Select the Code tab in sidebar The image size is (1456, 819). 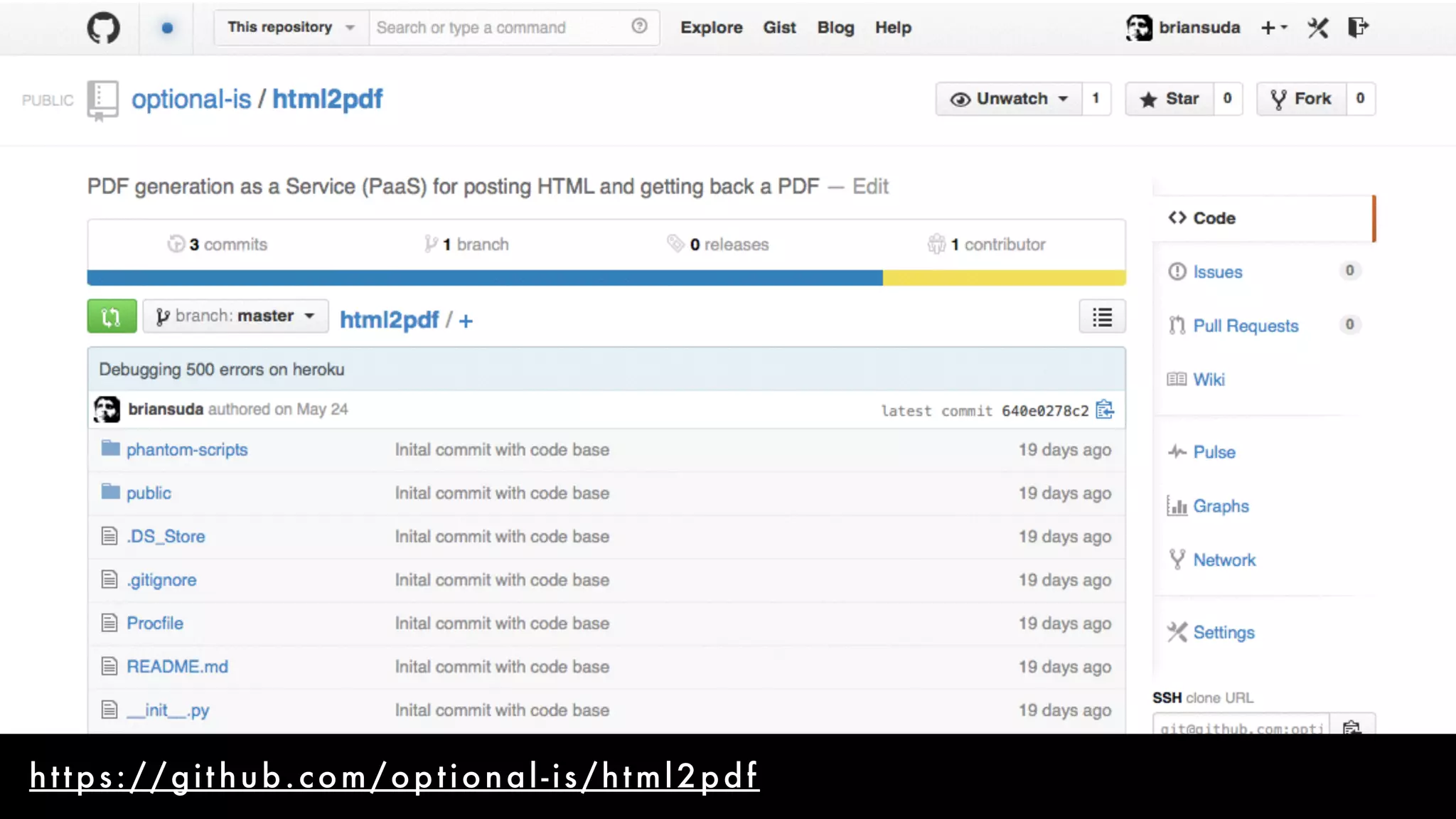(x=1263, y=218)
